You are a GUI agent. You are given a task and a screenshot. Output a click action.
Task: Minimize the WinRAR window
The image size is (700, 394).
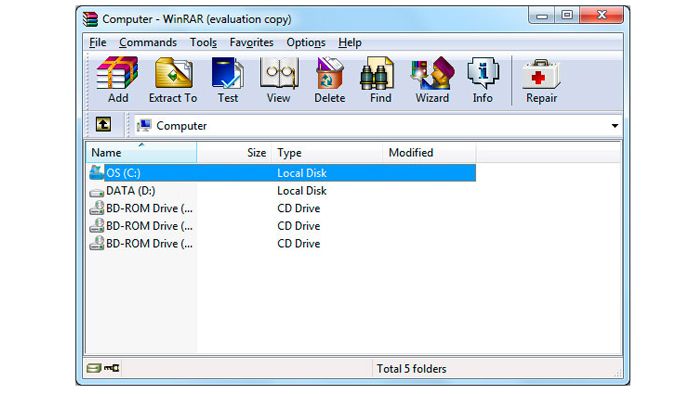(542, 16)
